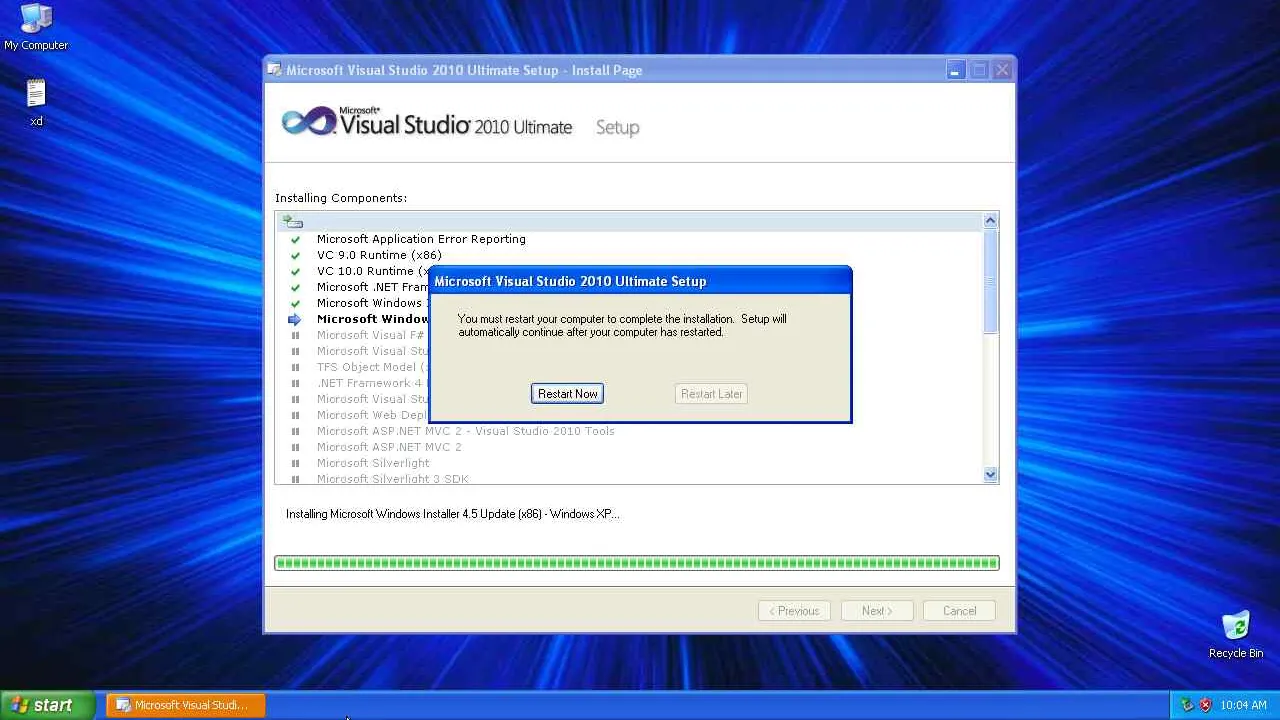Click the 10:04 AM taskbar clock
The height and width of the screenshot is (720, 1280).
1243,705
